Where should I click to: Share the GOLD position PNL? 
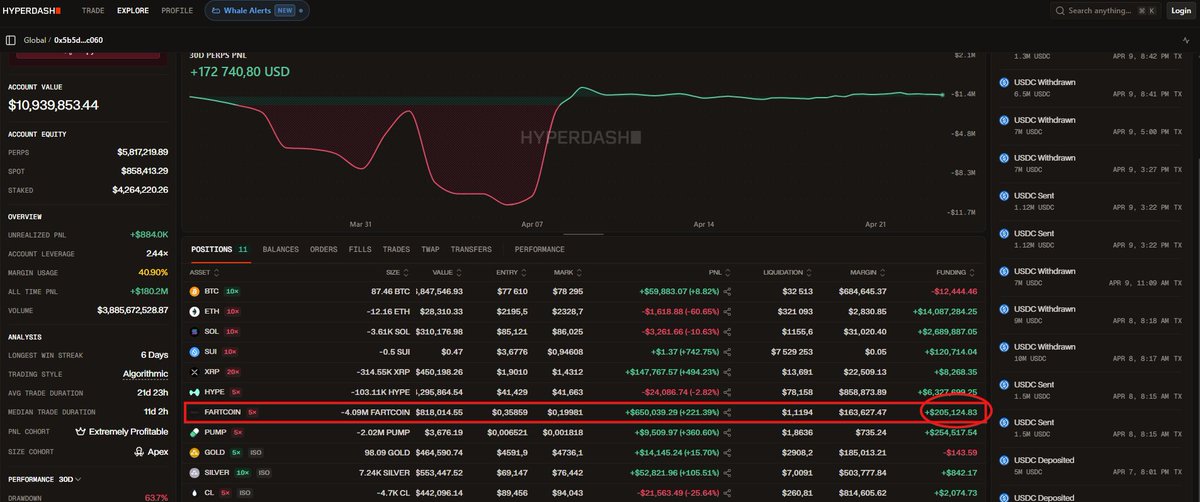[x=727, y=453]
